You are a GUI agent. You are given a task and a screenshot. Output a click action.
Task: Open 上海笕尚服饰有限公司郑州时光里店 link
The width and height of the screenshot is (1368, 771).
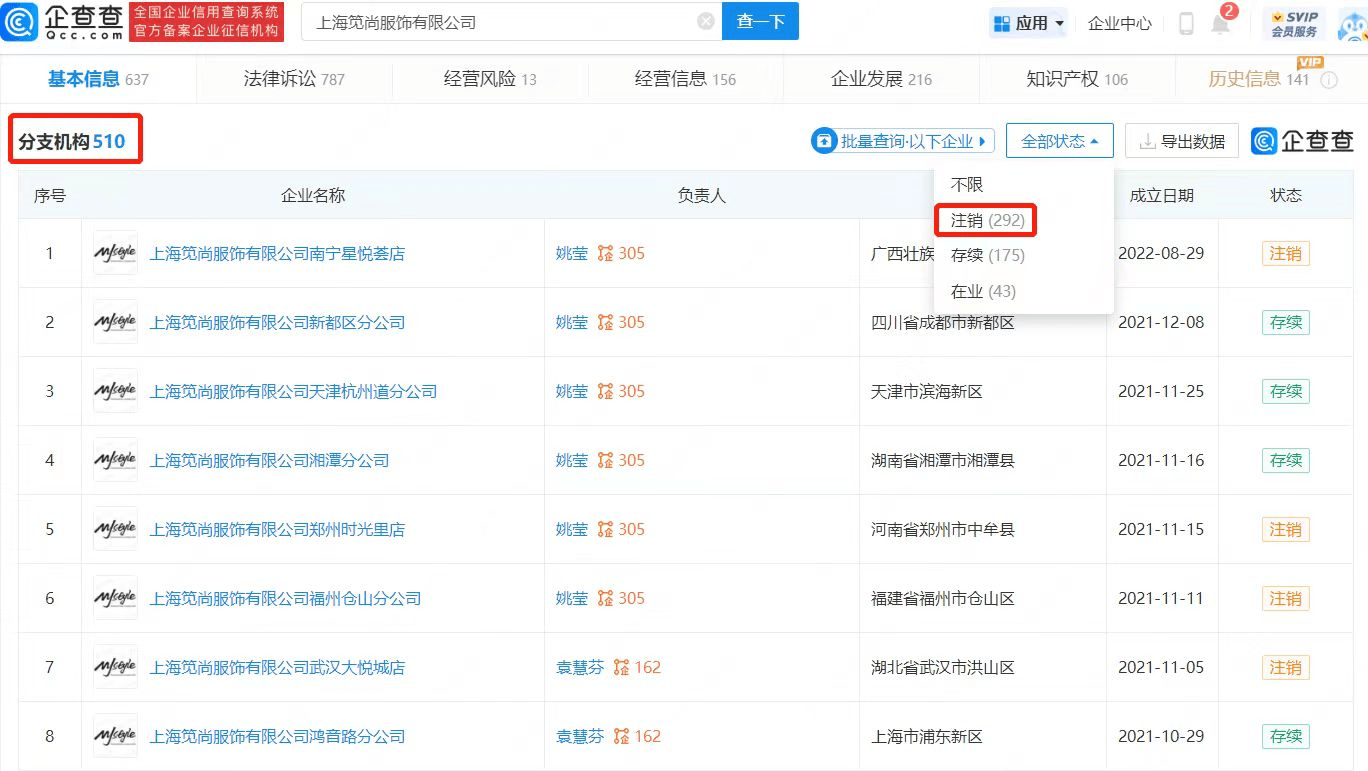pos(277,530)
